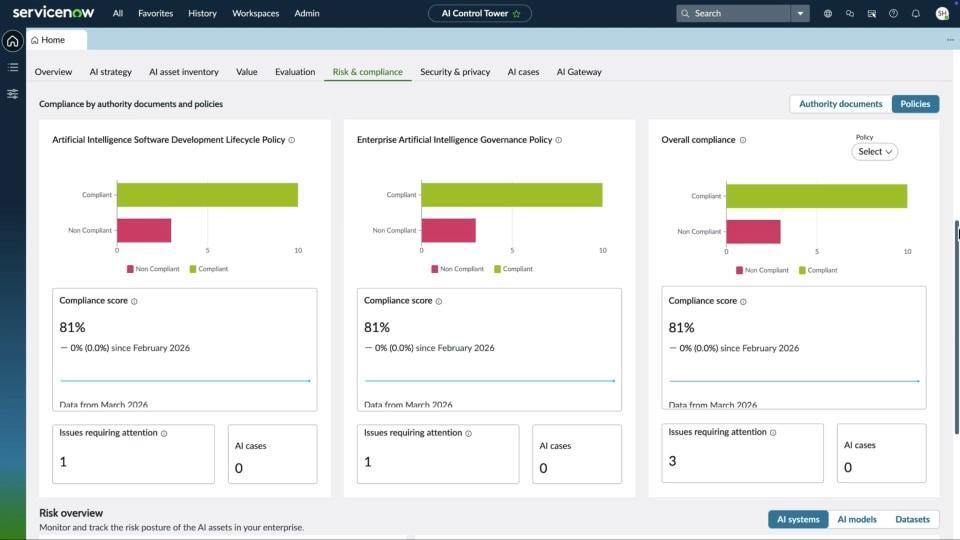Viewport: 960px width, 540px height.
Task: Open the more options ellipsis in tab bar
Action: pos(950,40)
